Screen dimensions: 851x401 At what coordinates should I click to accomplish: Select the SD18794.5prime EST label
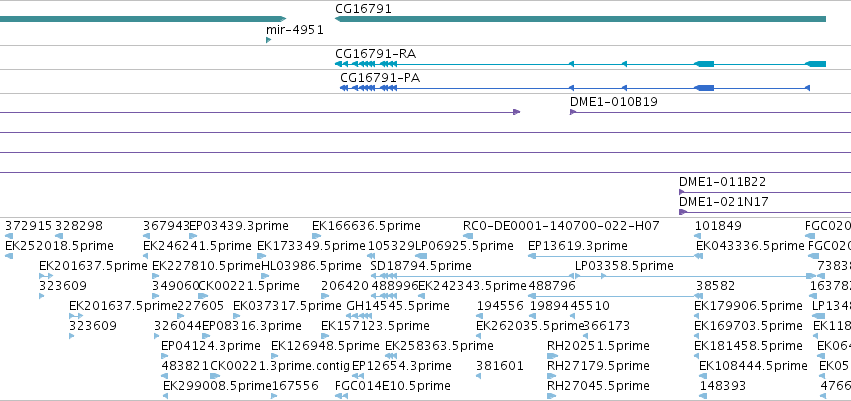point(421,266)
